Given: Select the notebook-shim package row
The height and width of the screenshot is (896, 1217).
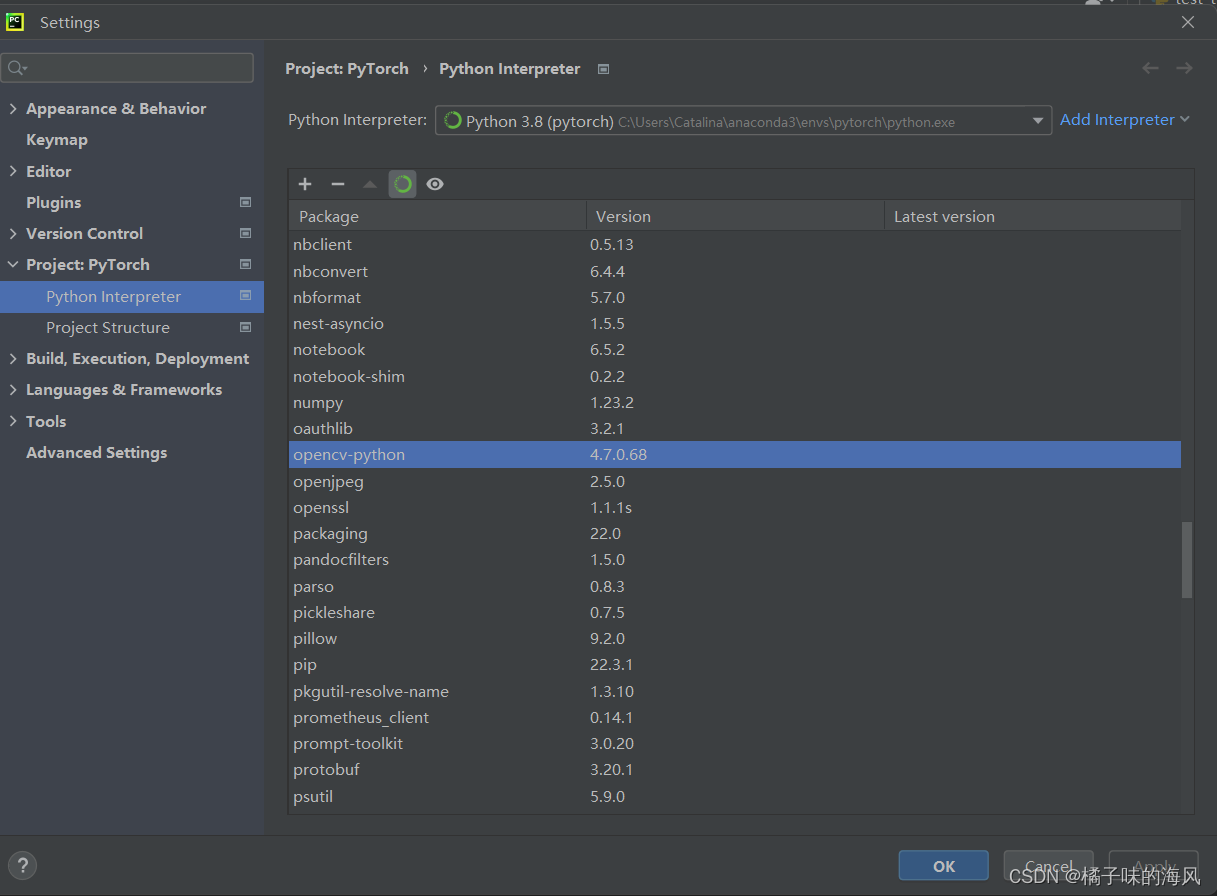Looking at the screenshot, I should [x=735, y=376].
